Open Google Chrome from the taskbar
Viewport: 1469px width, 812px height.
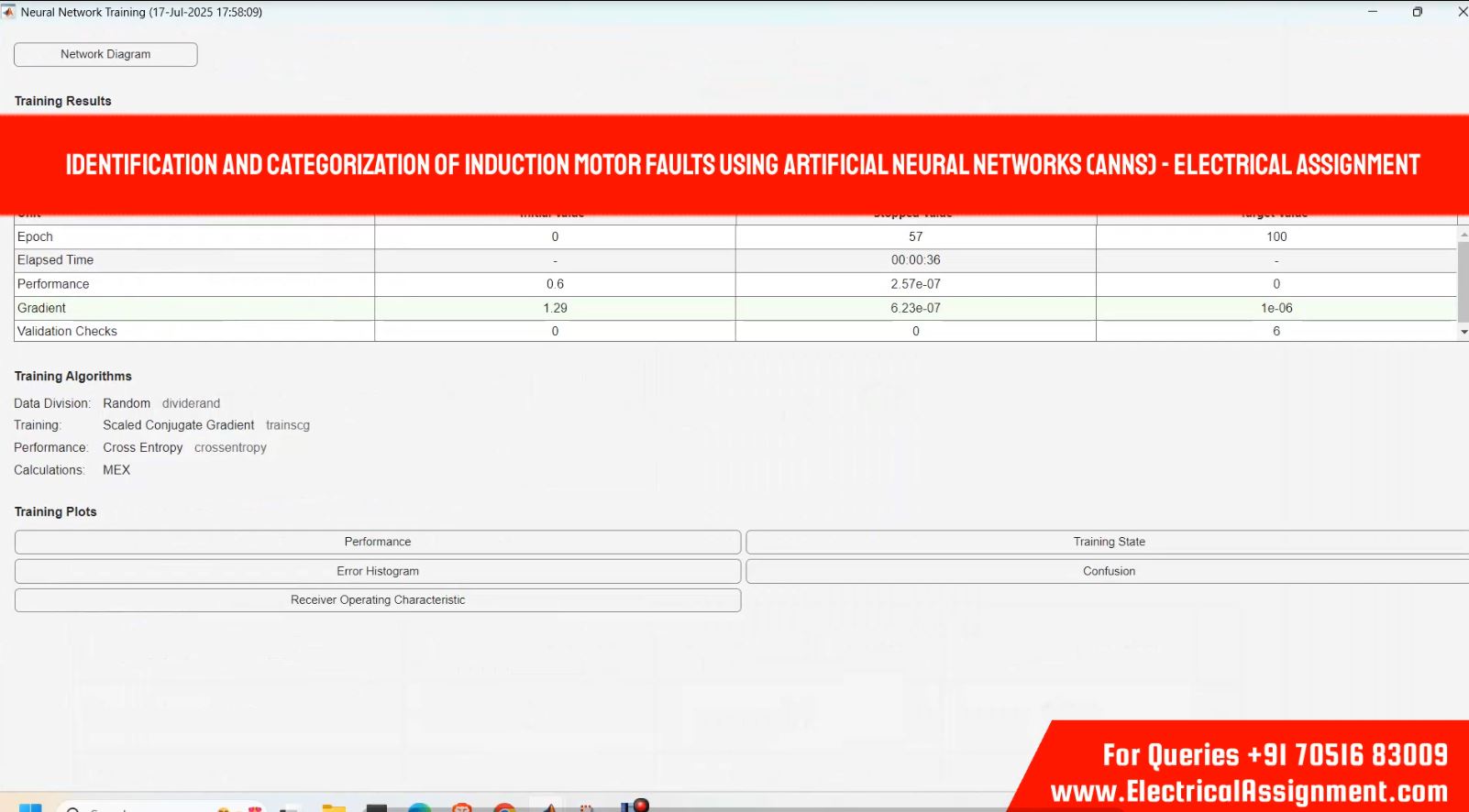503,807
